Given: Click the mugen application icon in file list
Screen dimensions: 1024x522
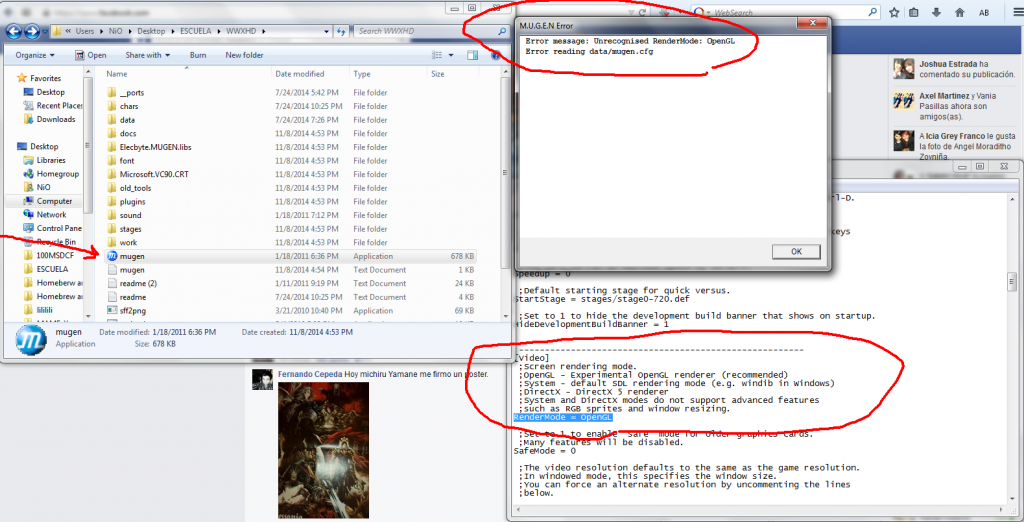Looking at the screenshot, I should [112, 256].
